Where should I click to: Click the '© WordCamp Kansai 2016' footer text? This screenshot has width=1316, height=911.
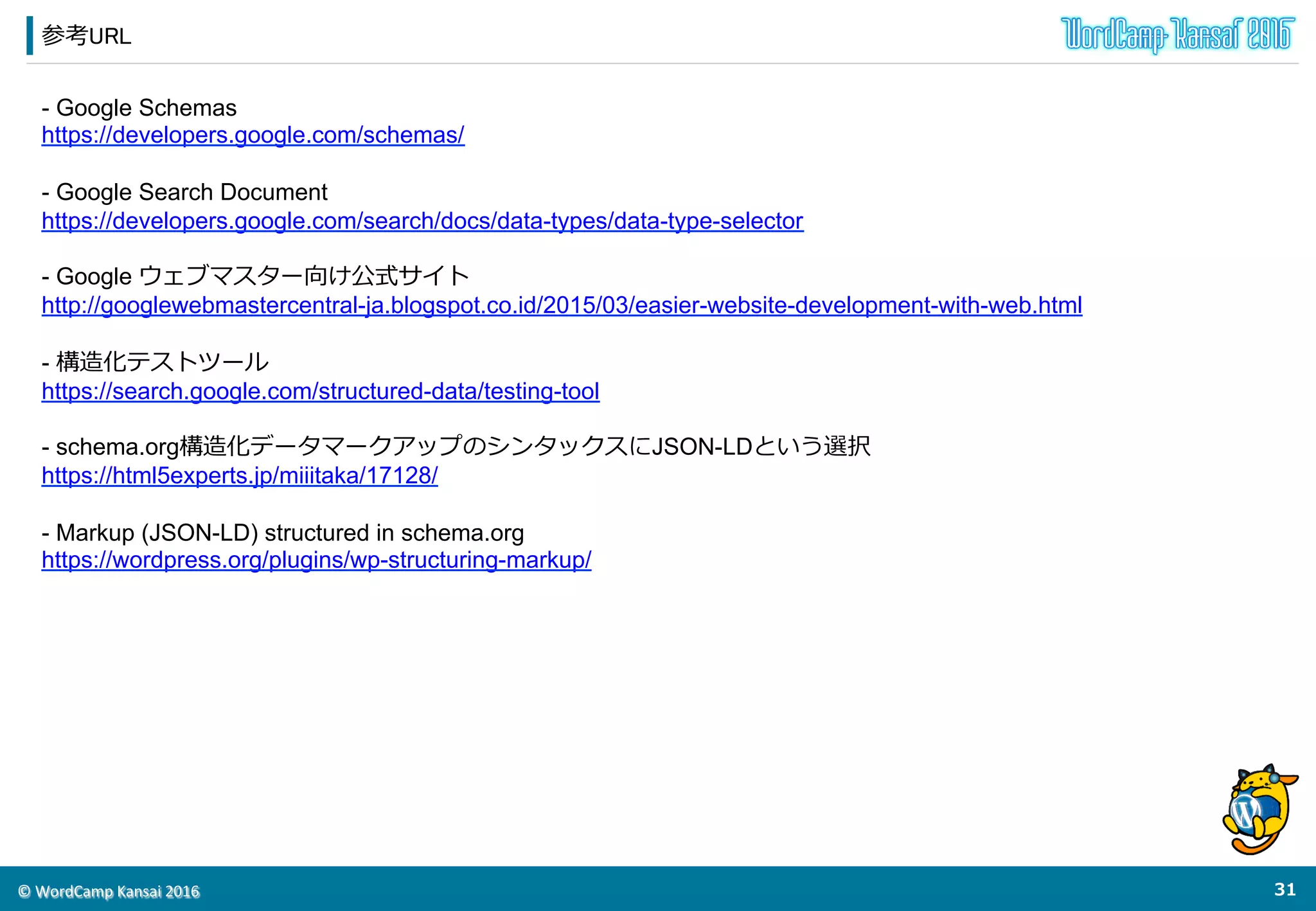[x=109, y=892]
